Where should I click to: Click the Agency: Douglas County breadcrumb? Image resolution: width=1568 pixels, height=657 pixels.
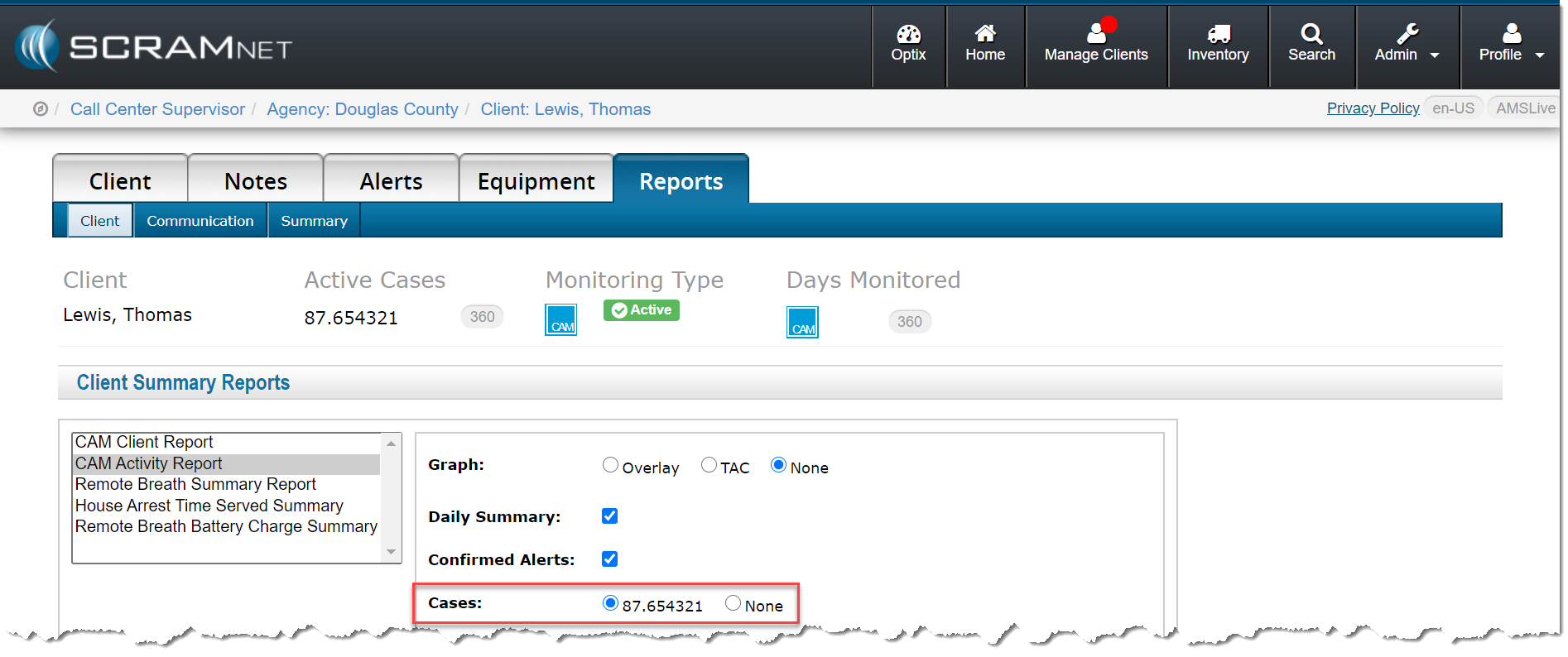(x=362, y=109)
